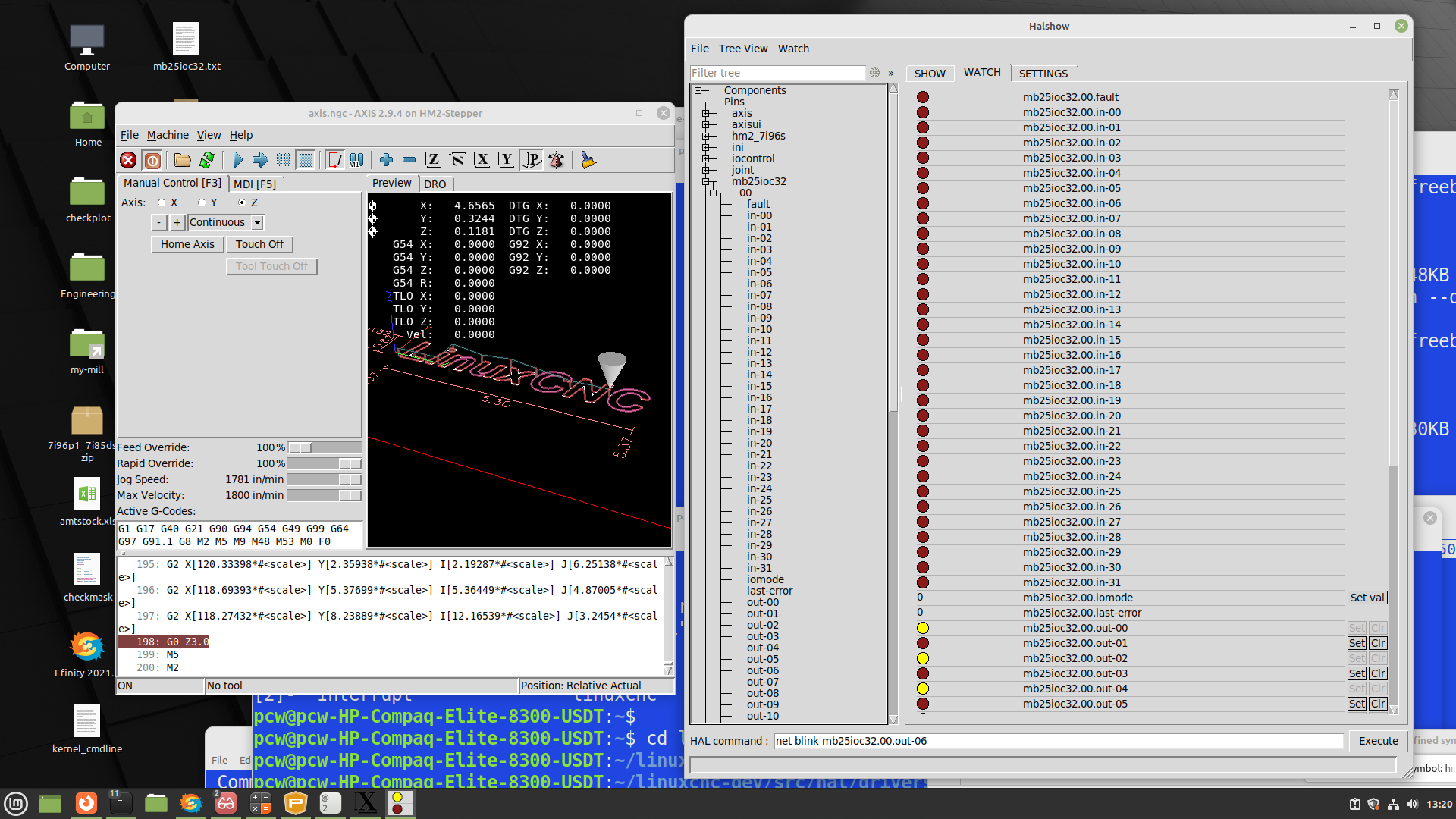The image size is (1456, 819).
Task: Select out-05 pin in Halshow tree
Action: (762, 659)
